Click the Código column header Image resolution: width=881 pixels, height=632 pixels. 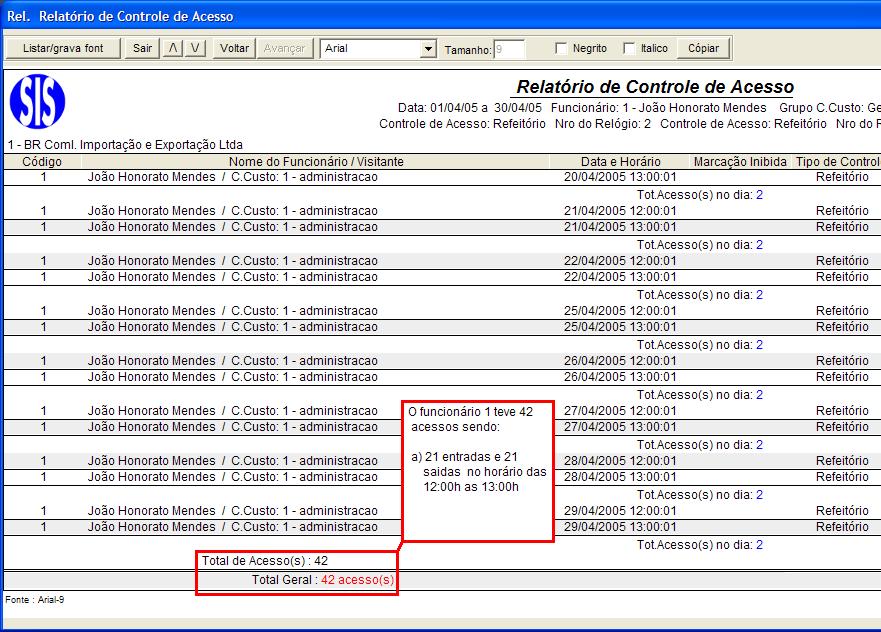[42, 162]
